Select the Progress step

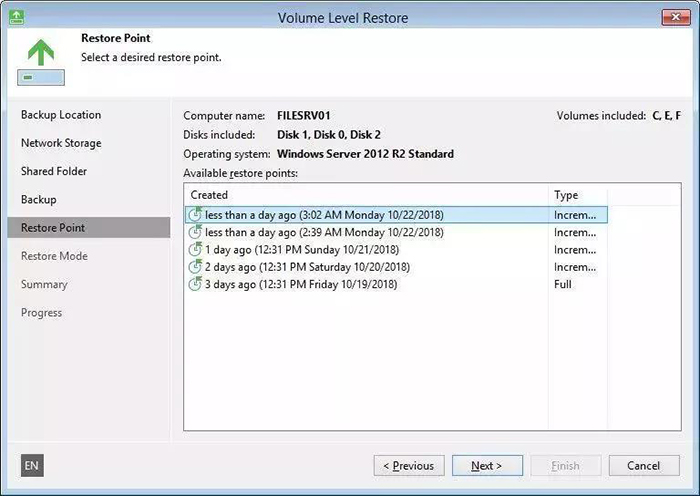[42, 313]
